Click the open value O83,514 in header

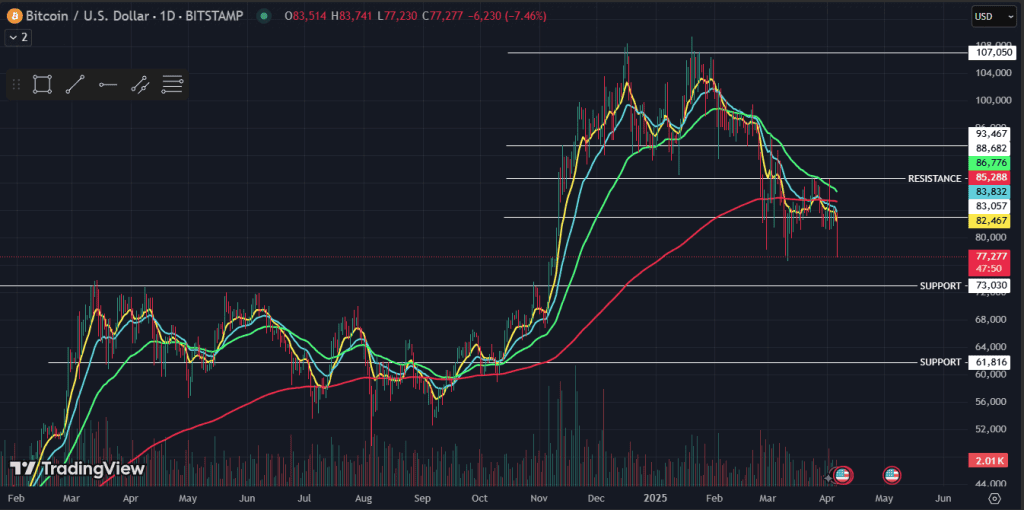[306, 16]
